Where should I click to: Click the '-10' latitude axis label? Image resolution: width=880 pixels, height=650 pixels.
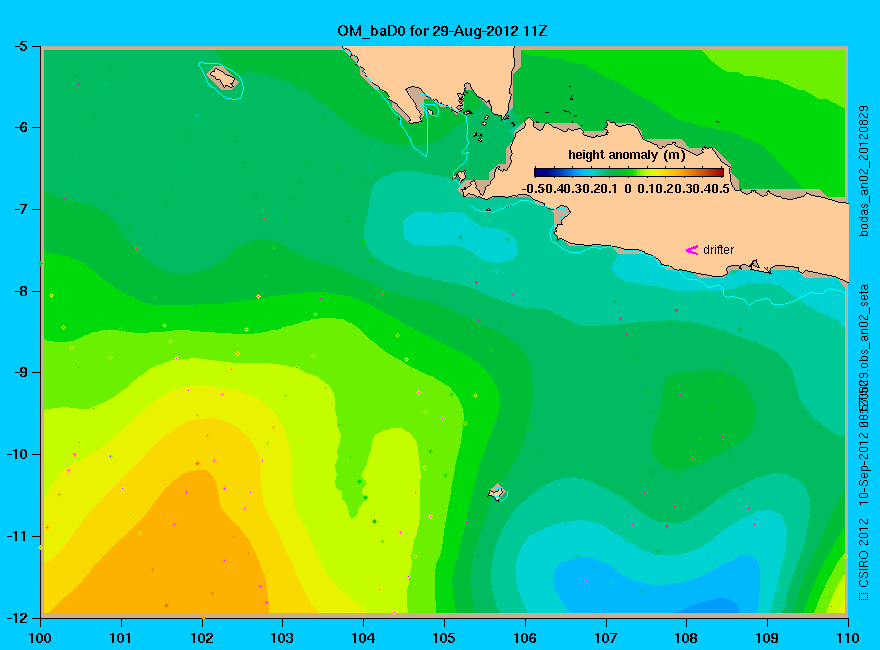point(17,454)
